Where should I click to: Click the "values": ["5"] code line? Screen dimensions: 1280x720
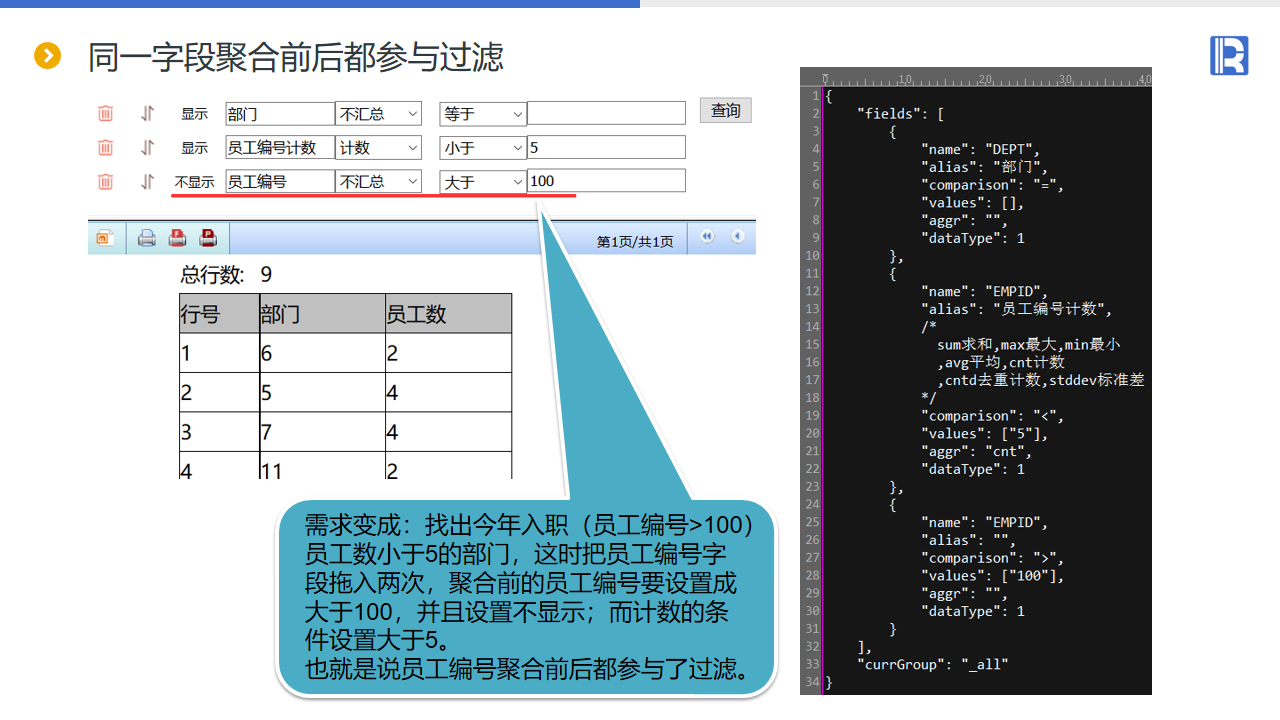(x=986, y=433)
